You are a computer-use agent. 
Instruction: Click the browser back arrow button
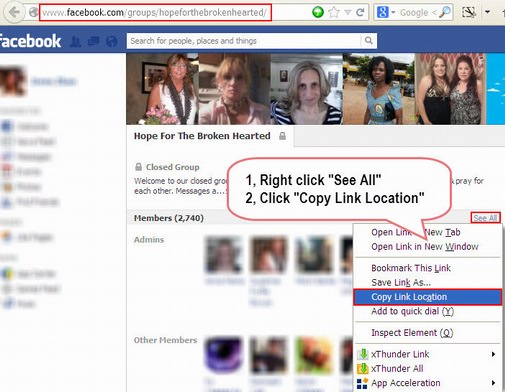tap(14, 12)
